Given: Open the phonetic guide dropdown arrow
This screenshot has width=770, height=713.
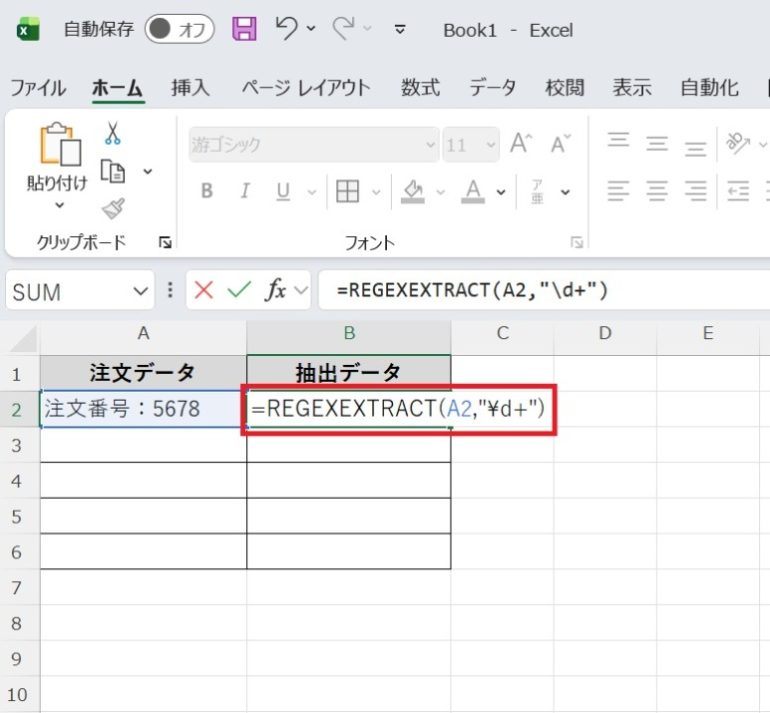Looking at the screenshot, I should pos(566,192).
